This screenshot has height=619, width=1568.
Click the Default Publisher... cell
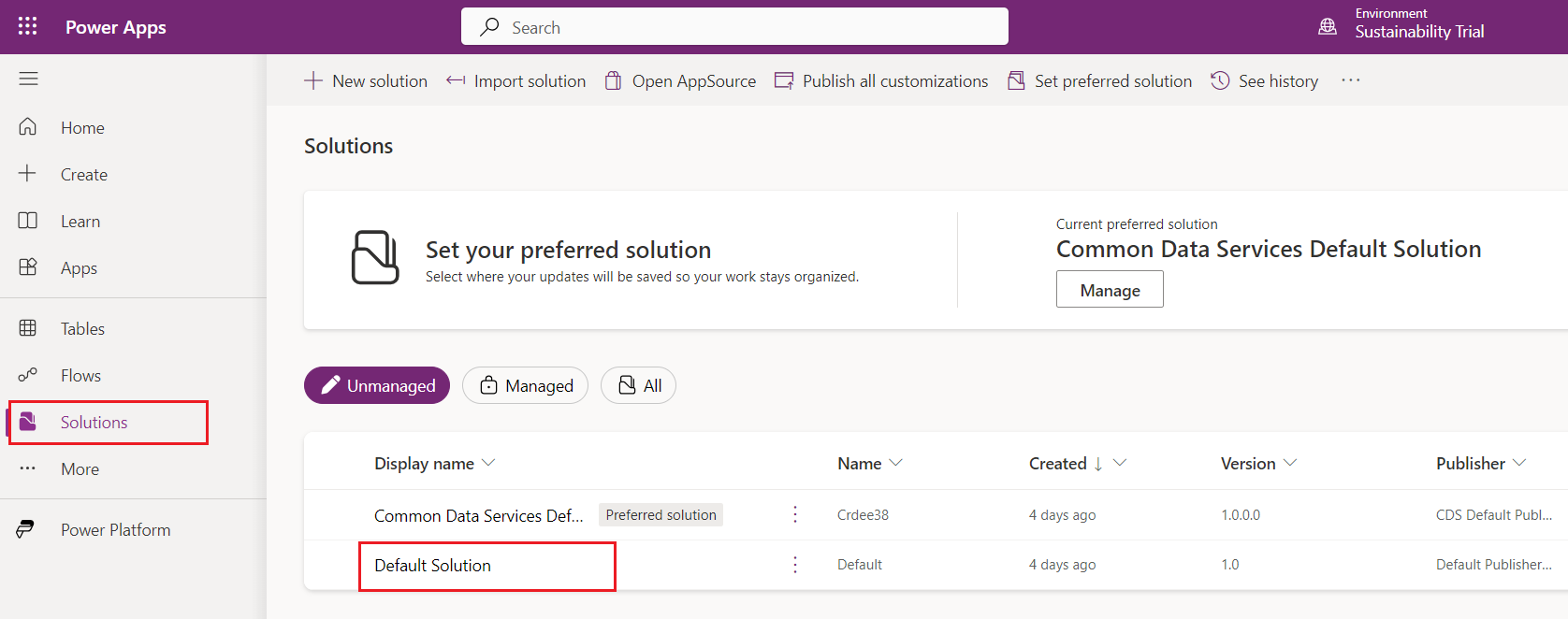[x=1494, y=565]
